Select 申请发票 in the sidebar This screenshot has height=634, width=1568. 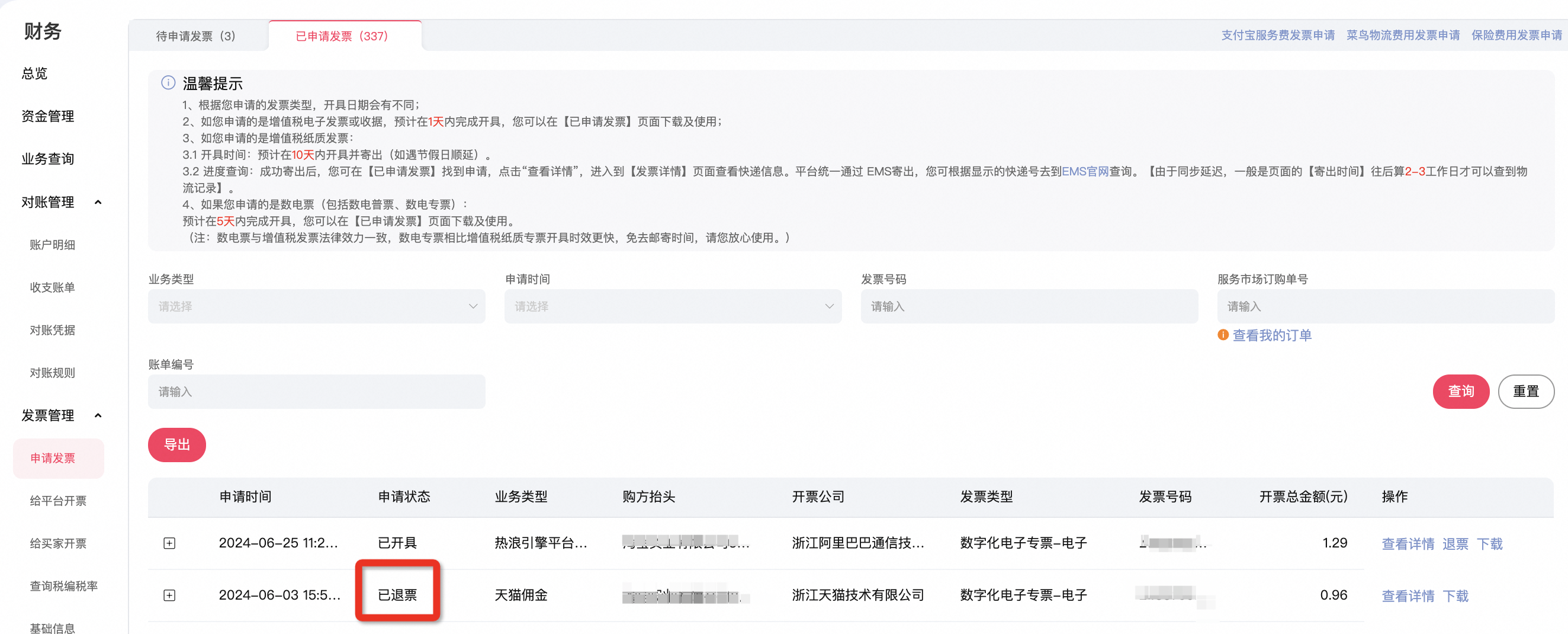pos(59,458)
